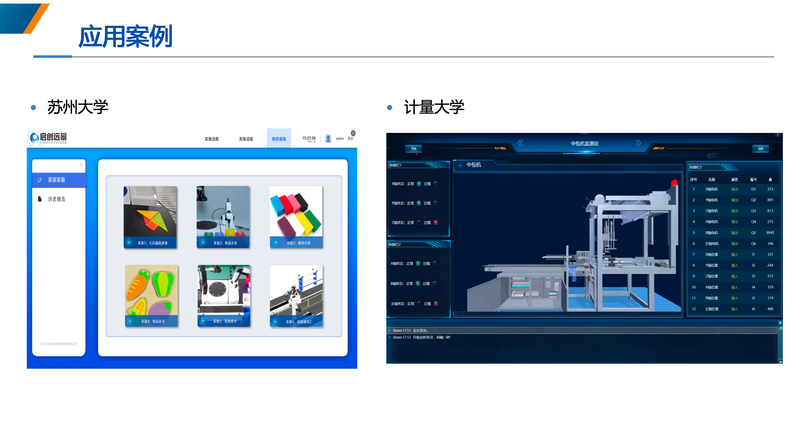The width and height of the screenshot is (800, 447).
Task: Open the colored blocks experiment card
Action: coord(296,217)
